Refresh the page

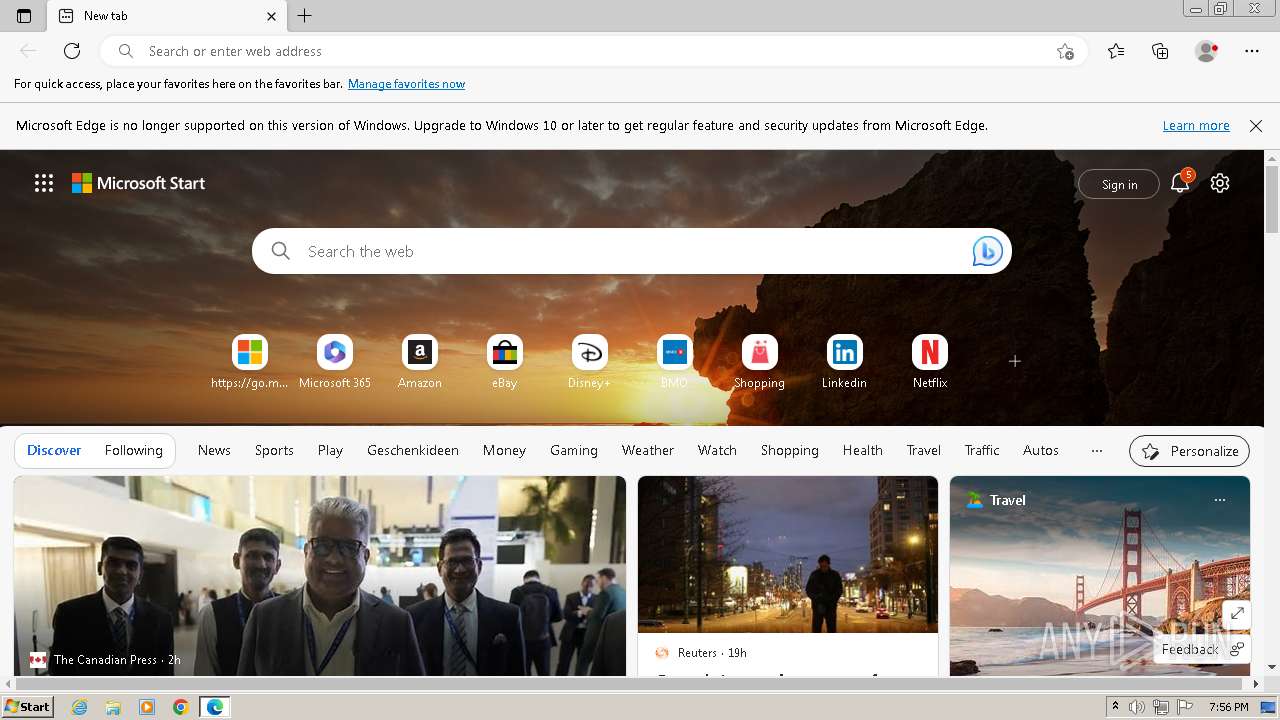coord(72,51)
